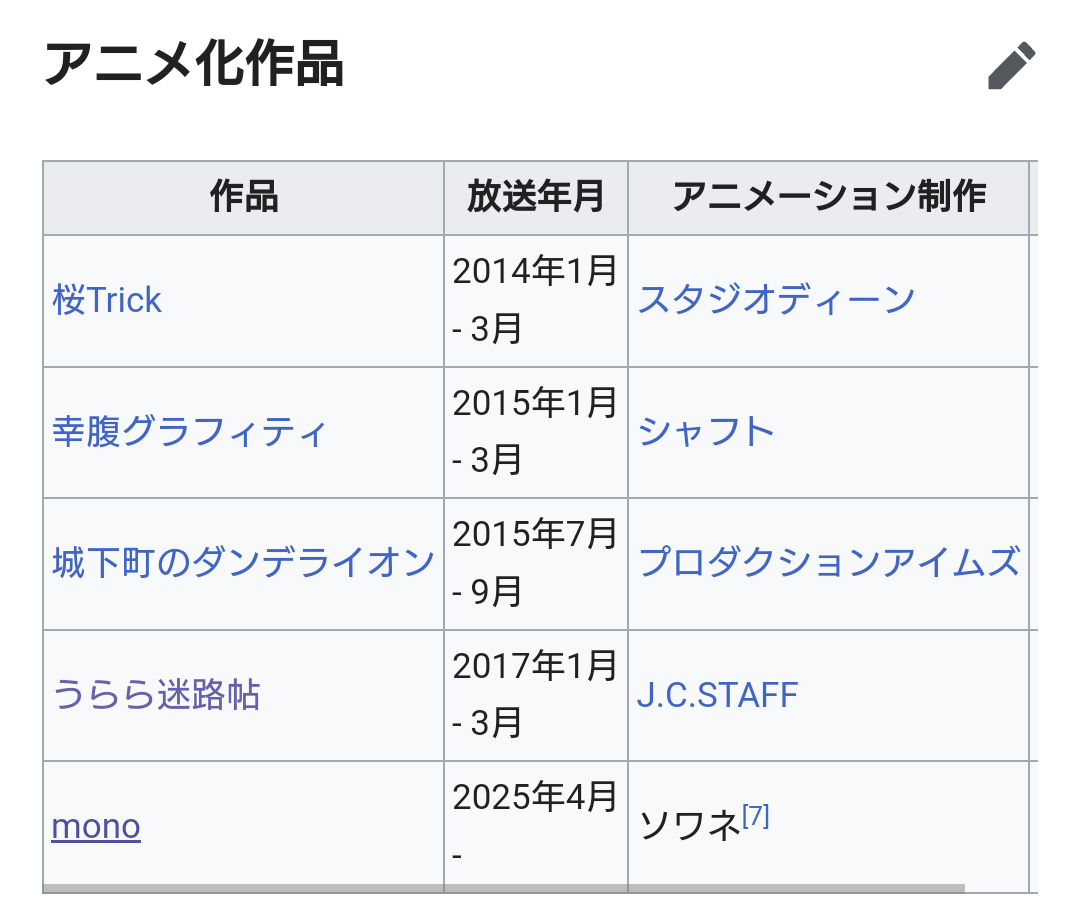The width and height of the screenshot is (1080, 922).
Task: Jump to footnote reference 7
Action: pos(756,817)
